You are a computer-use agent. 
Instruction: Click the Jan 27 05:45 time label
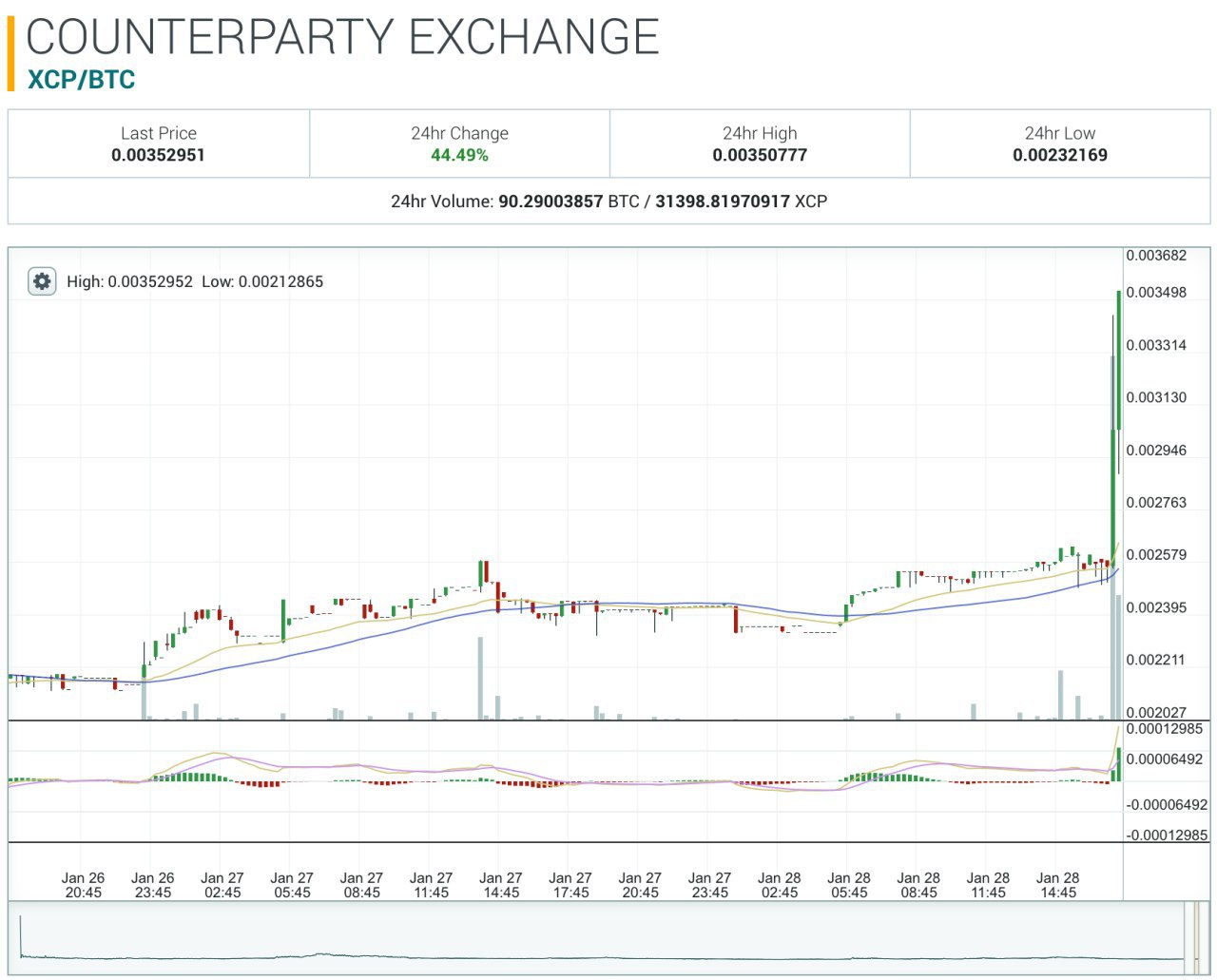tap(292, 885)
